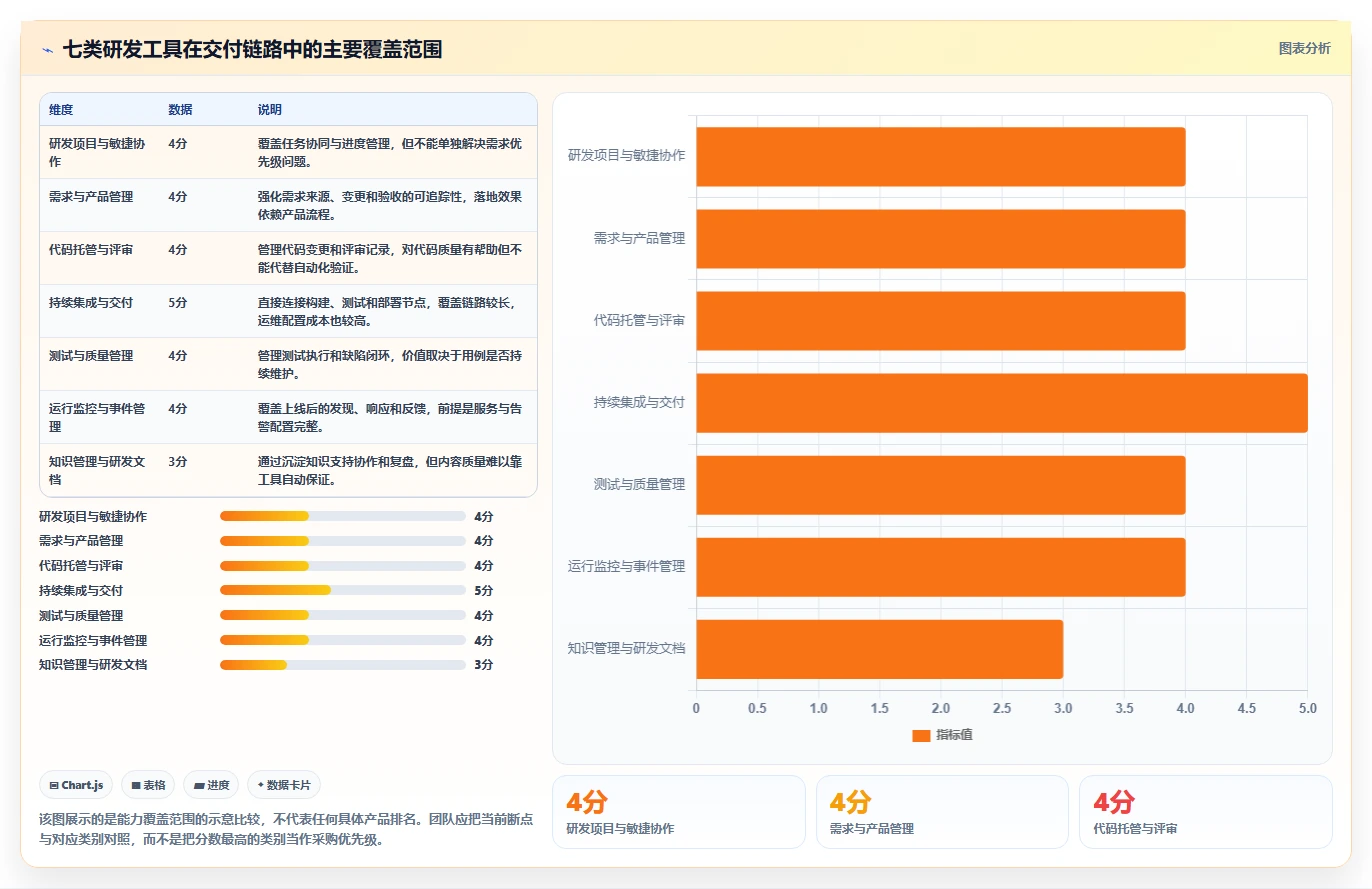Image resolution: width=1372 pixels, height=889 pixels.
Task: Click the 测试与质量管理 table row name
Action: coord(91,355)
